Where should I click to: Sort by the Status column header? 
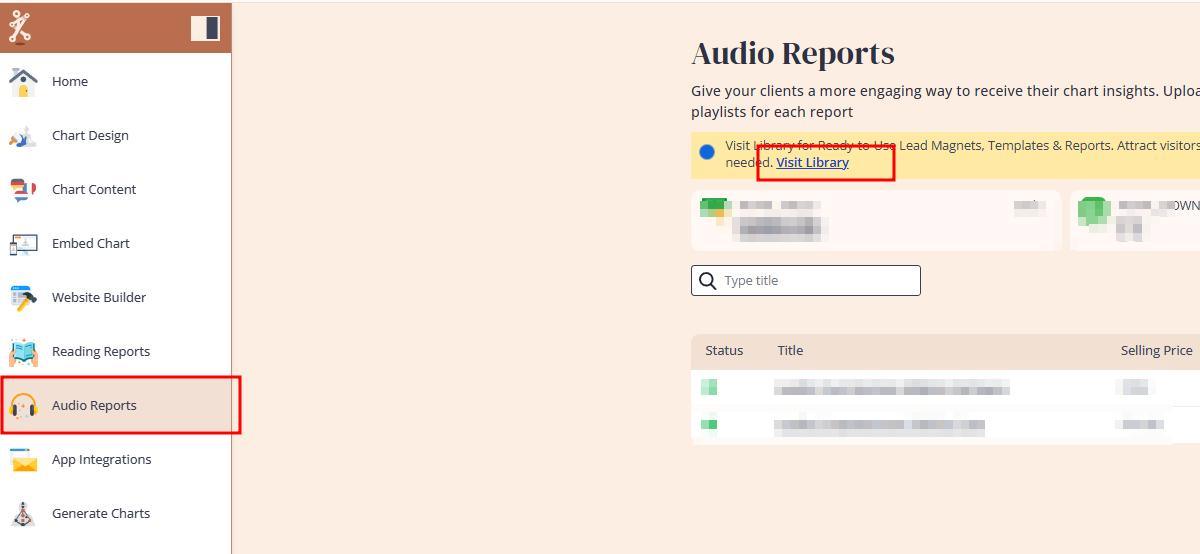724,351
